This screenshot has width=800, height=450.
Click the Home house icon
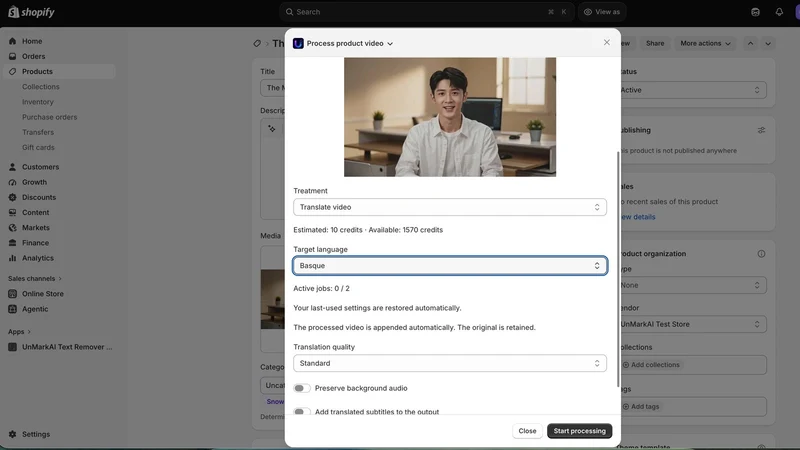click(13, 41)
